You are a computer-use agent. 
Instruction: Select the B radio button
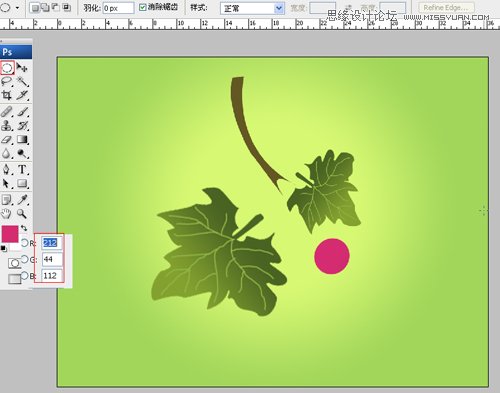point(25,276)
